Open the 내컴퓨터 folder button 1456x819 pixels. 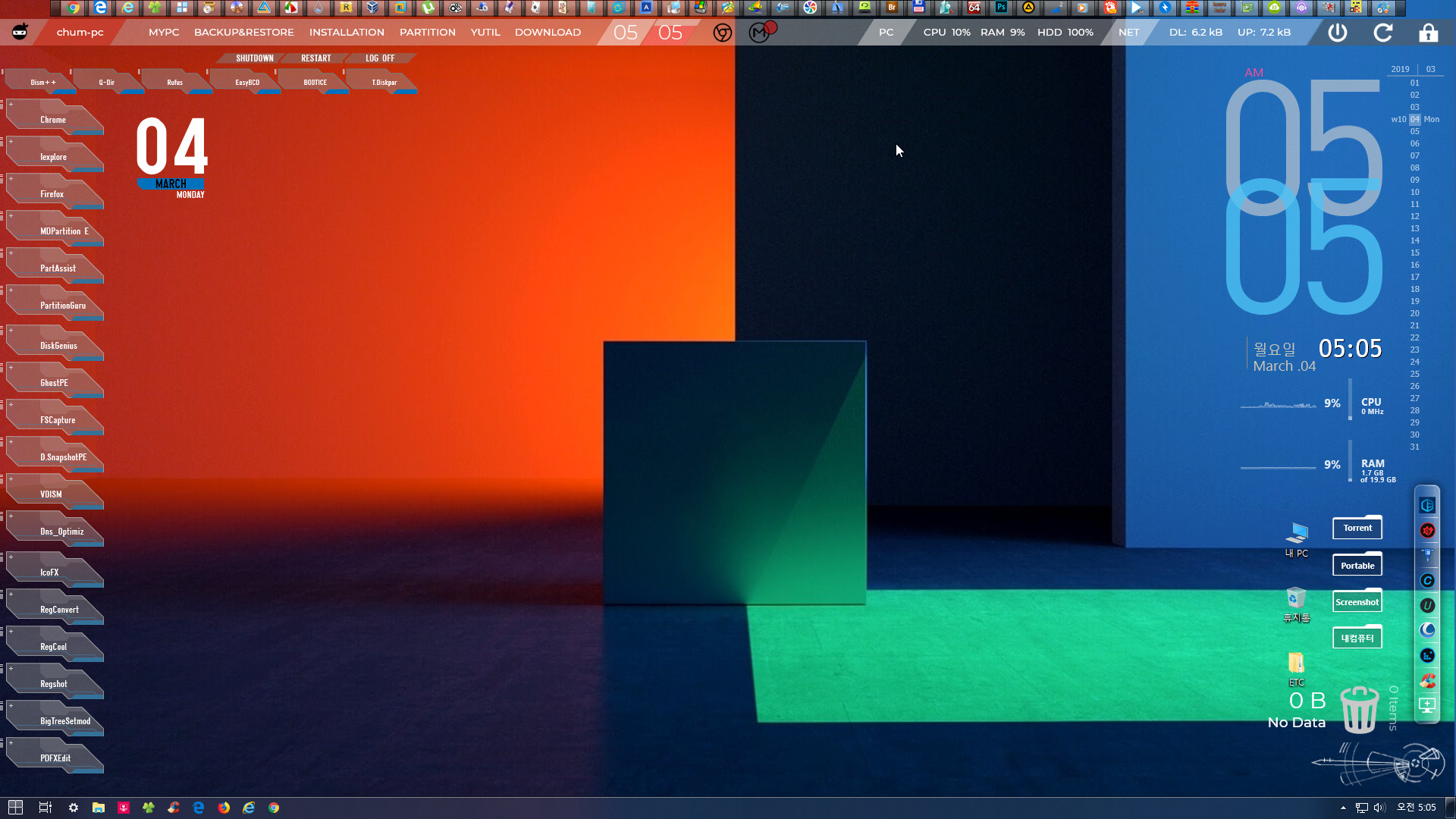tap(1357, 638)
